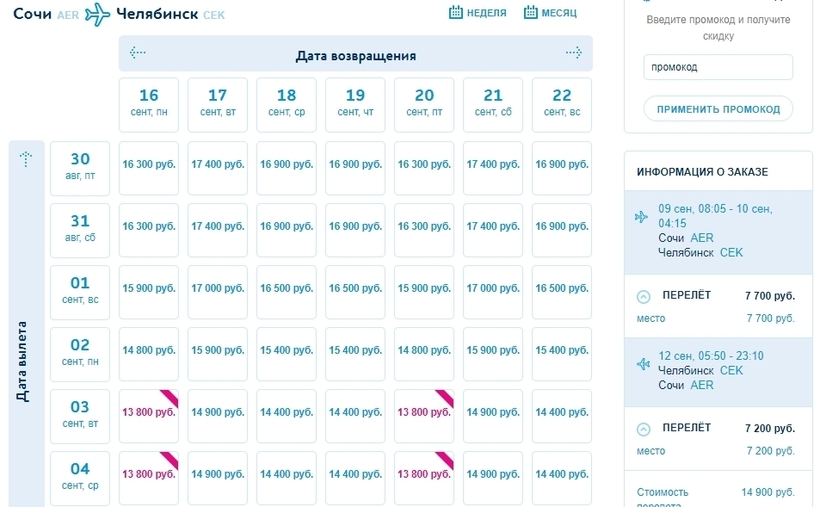The width and height of the screenshot is (820, 507).
Task: Click the outbound flight plane icon in order info
Action: (x=641, y=217)
